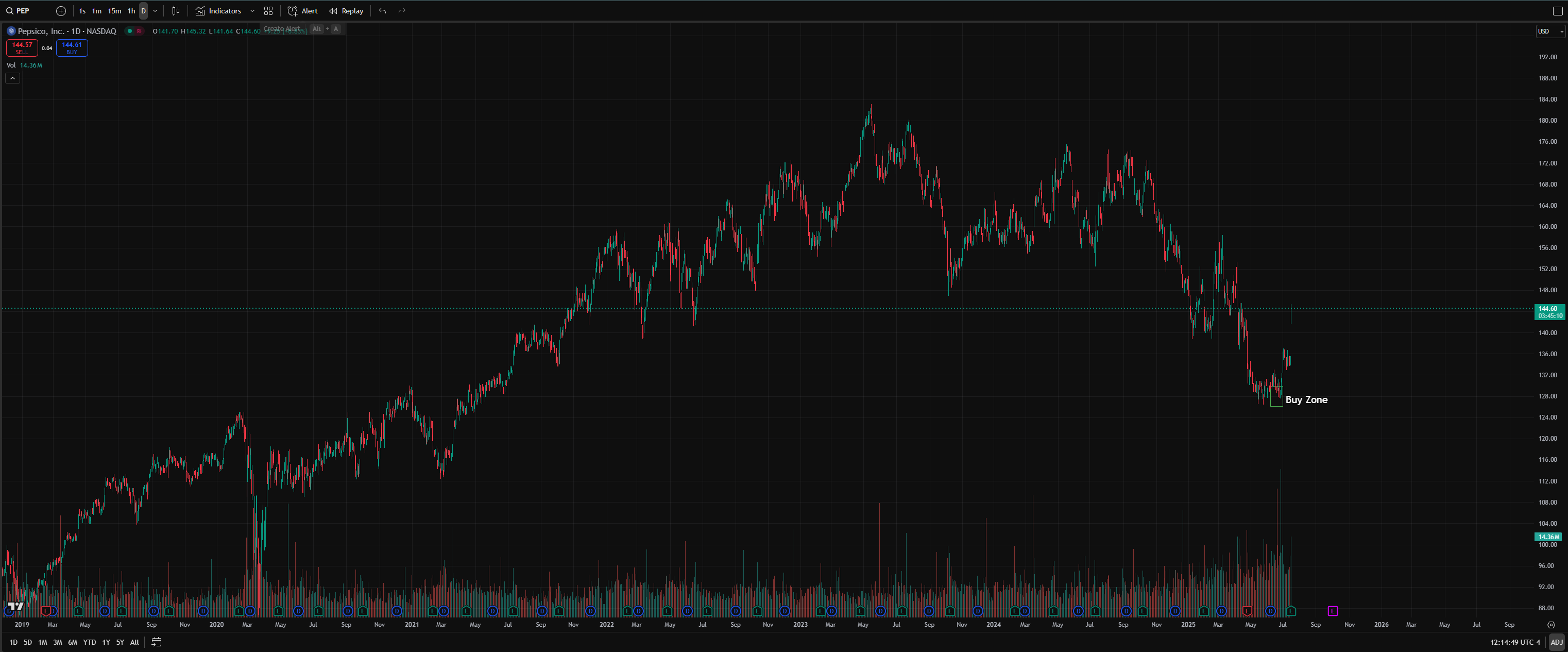Click the 144.60 current price label
This screenshot has height=652, width=1568.
(1550, 312)
